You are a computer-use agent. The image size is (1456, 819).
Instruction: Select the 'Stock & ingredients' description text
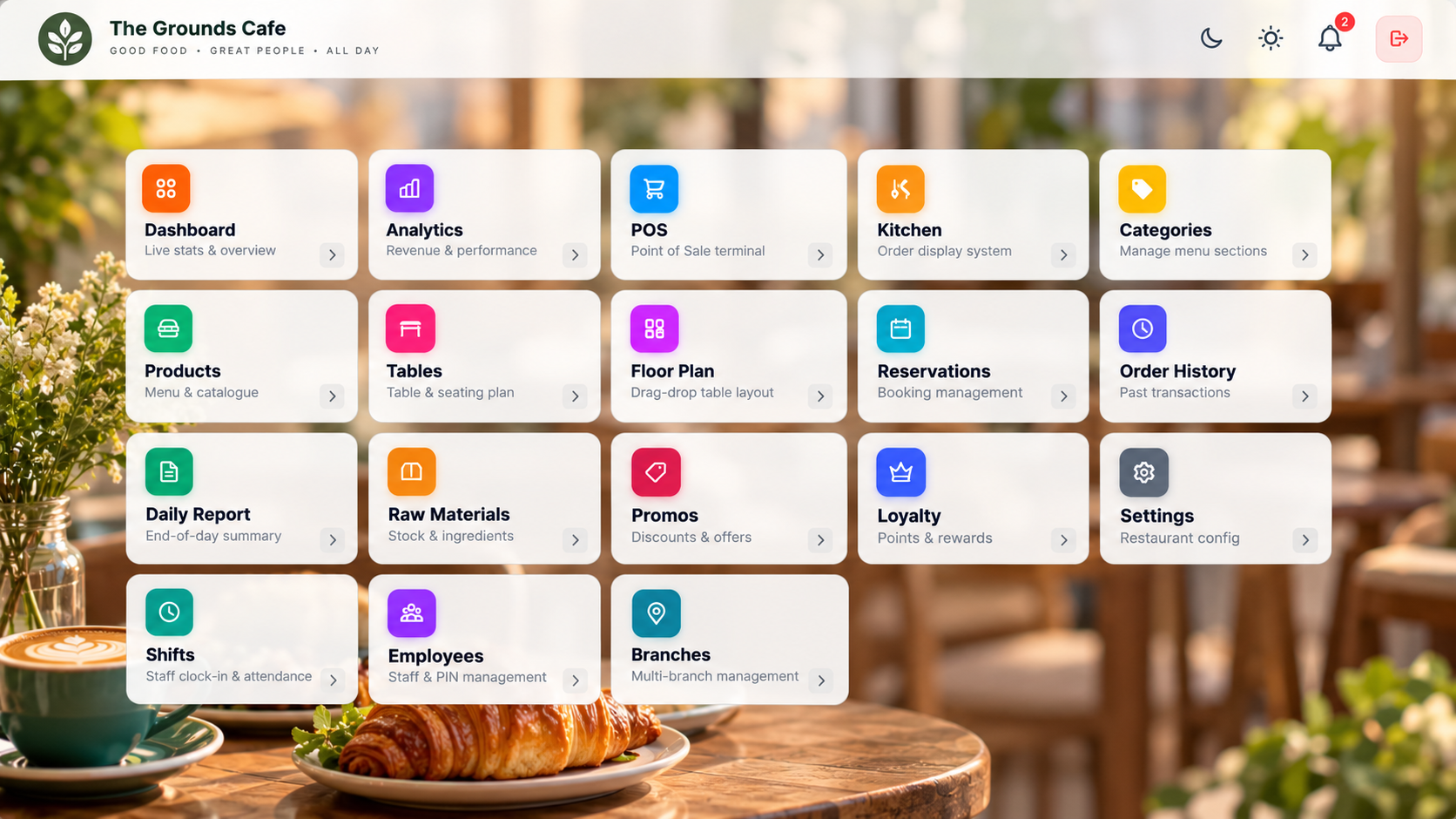pos(451,536)
